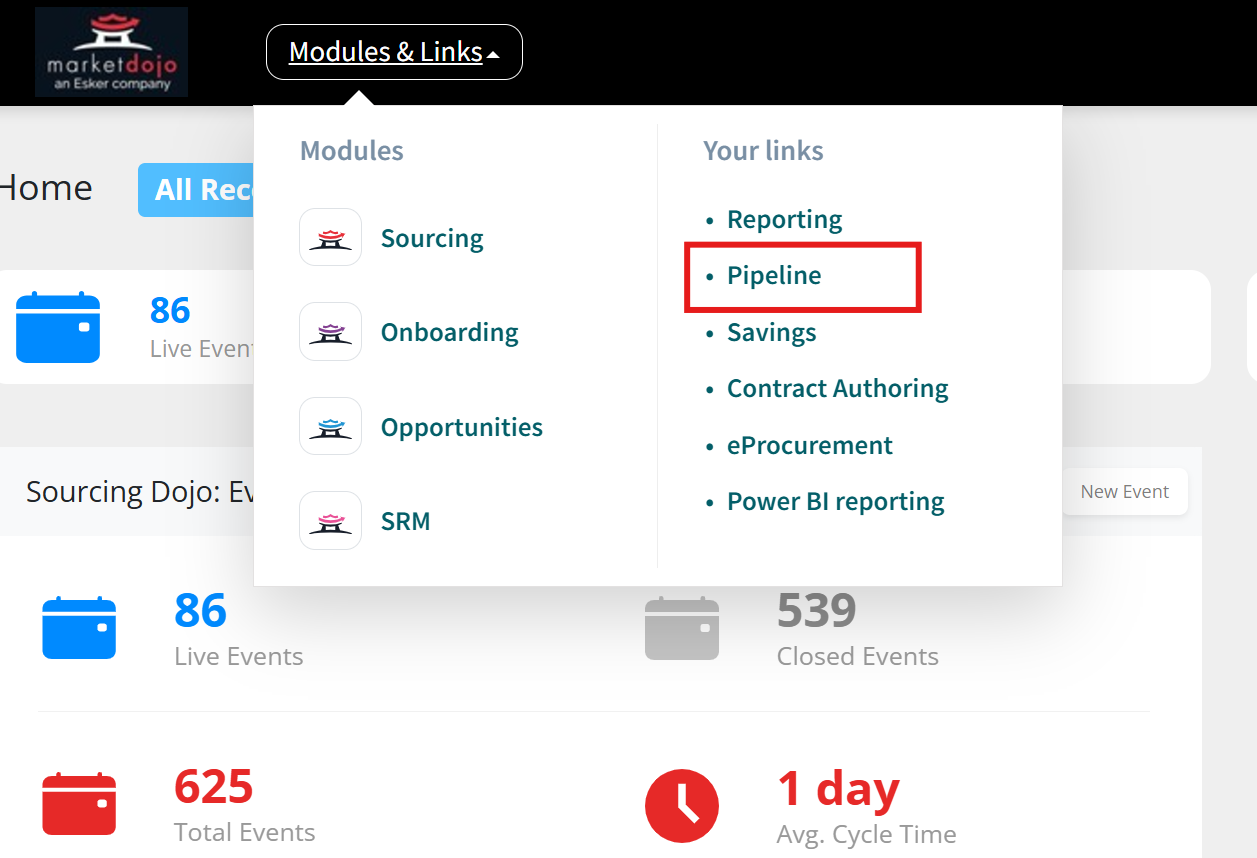This screenshot has height=858, width=1257.
Task: Open the eProcurement link
Action: tap(809, 445)
